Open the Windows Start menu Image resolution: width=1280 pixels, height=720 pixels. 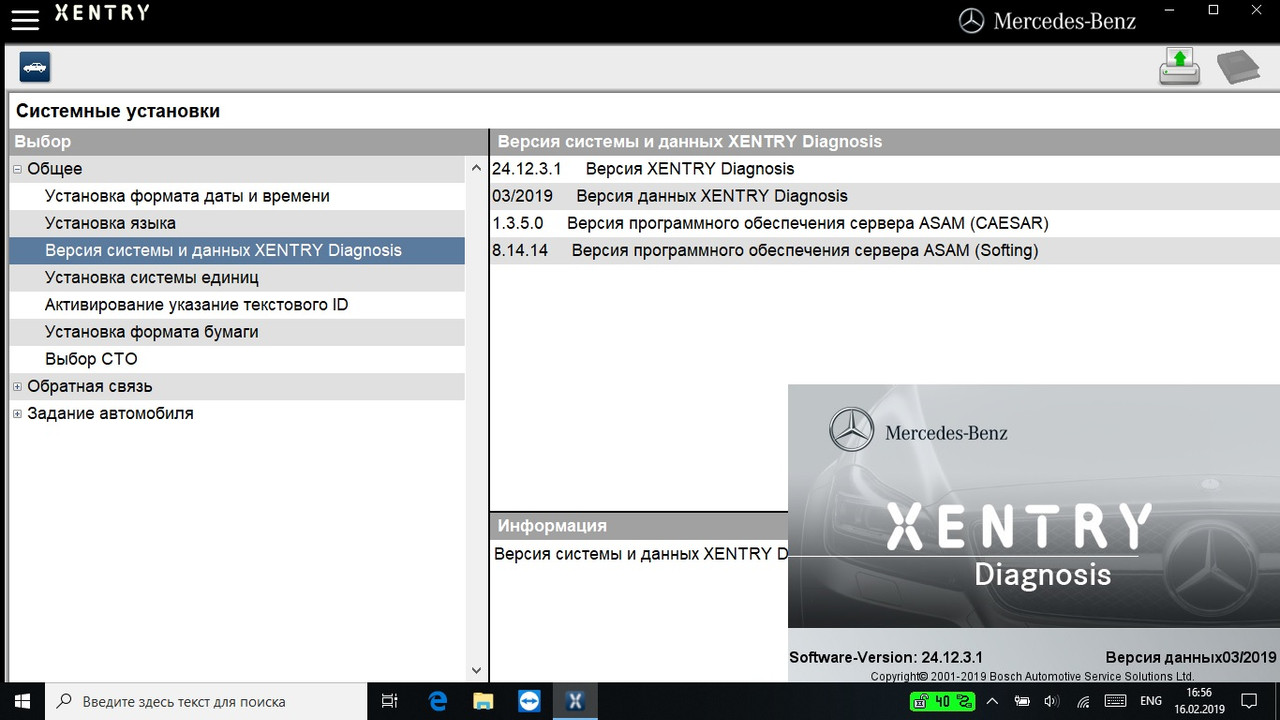[22, 701]
